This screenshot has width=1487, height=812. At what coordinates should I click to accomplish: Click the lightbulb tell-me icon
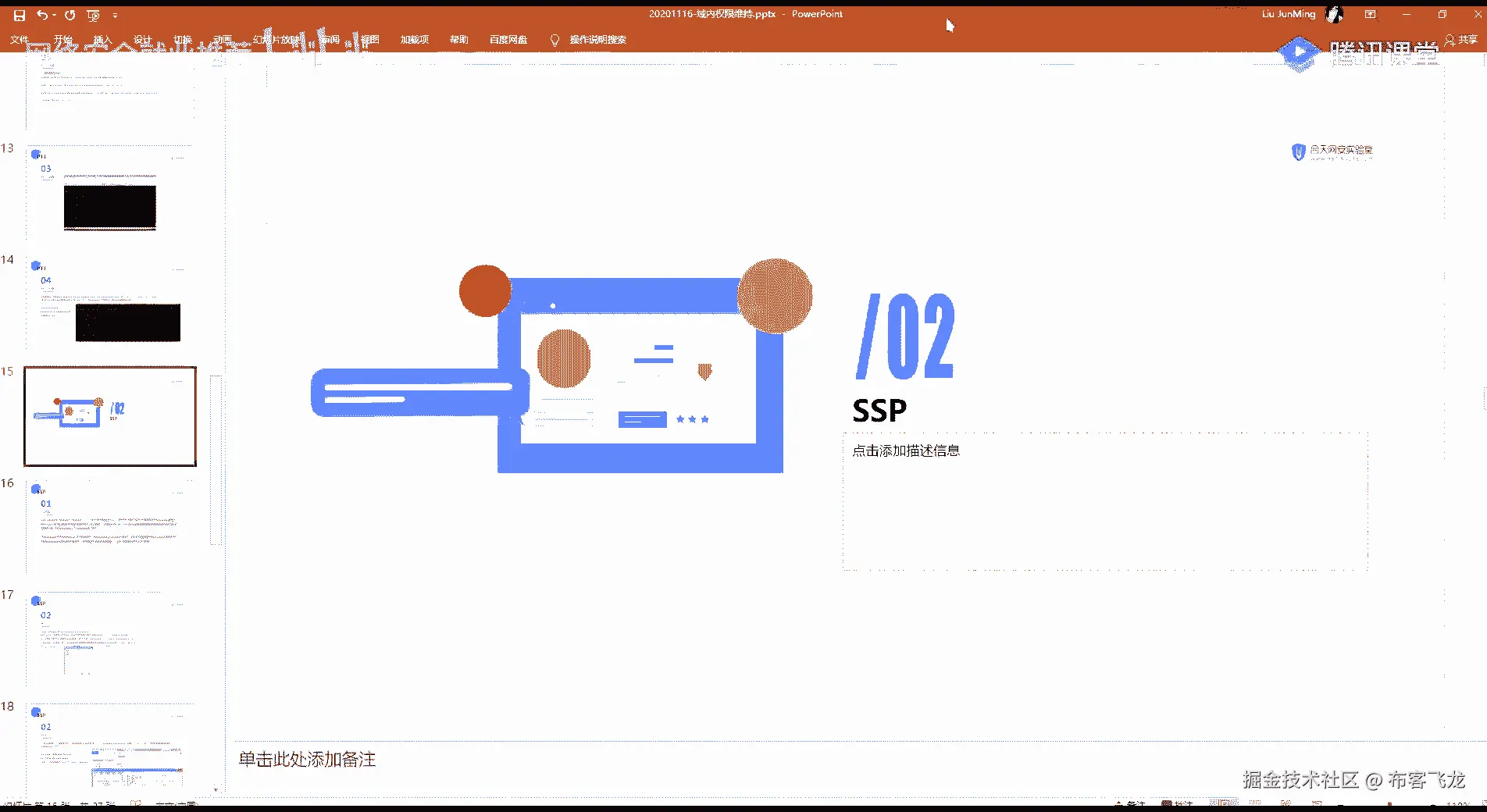pos(555,40)
